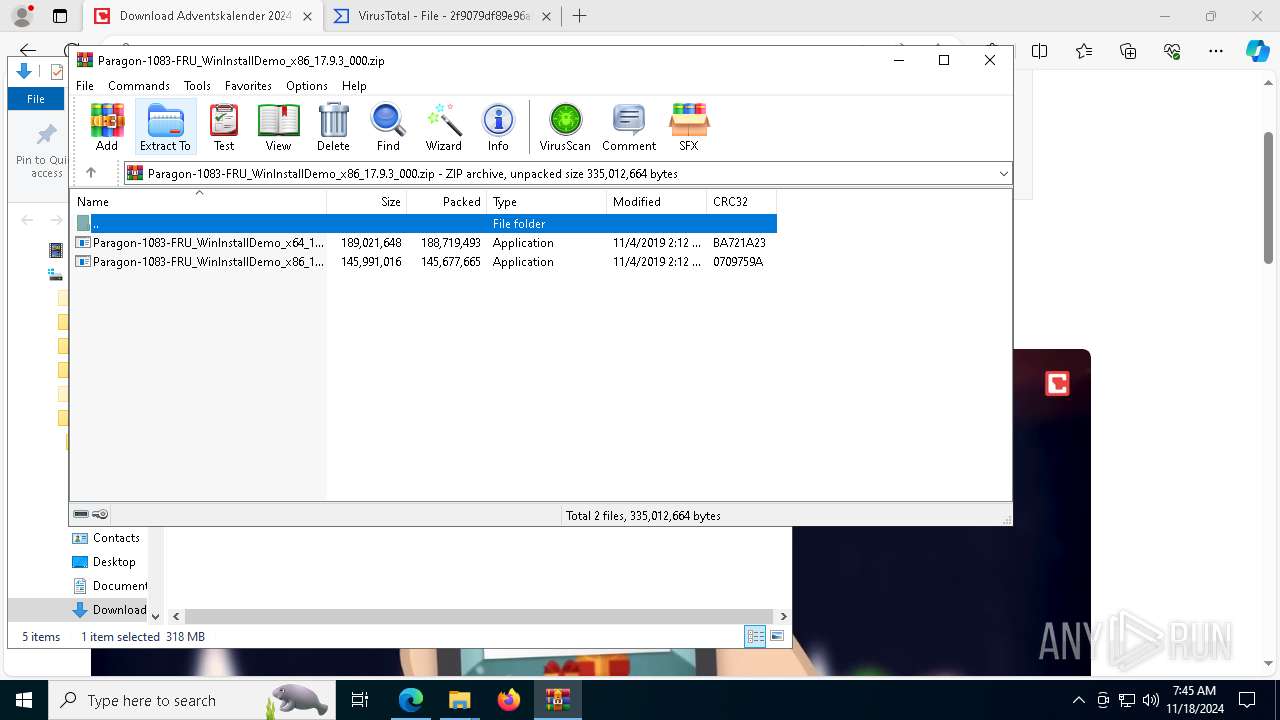This screenshot has width=1280, height=720.
Task: Open Edge profile avatar
Action: pyautogui.click(x=21, y=16)
